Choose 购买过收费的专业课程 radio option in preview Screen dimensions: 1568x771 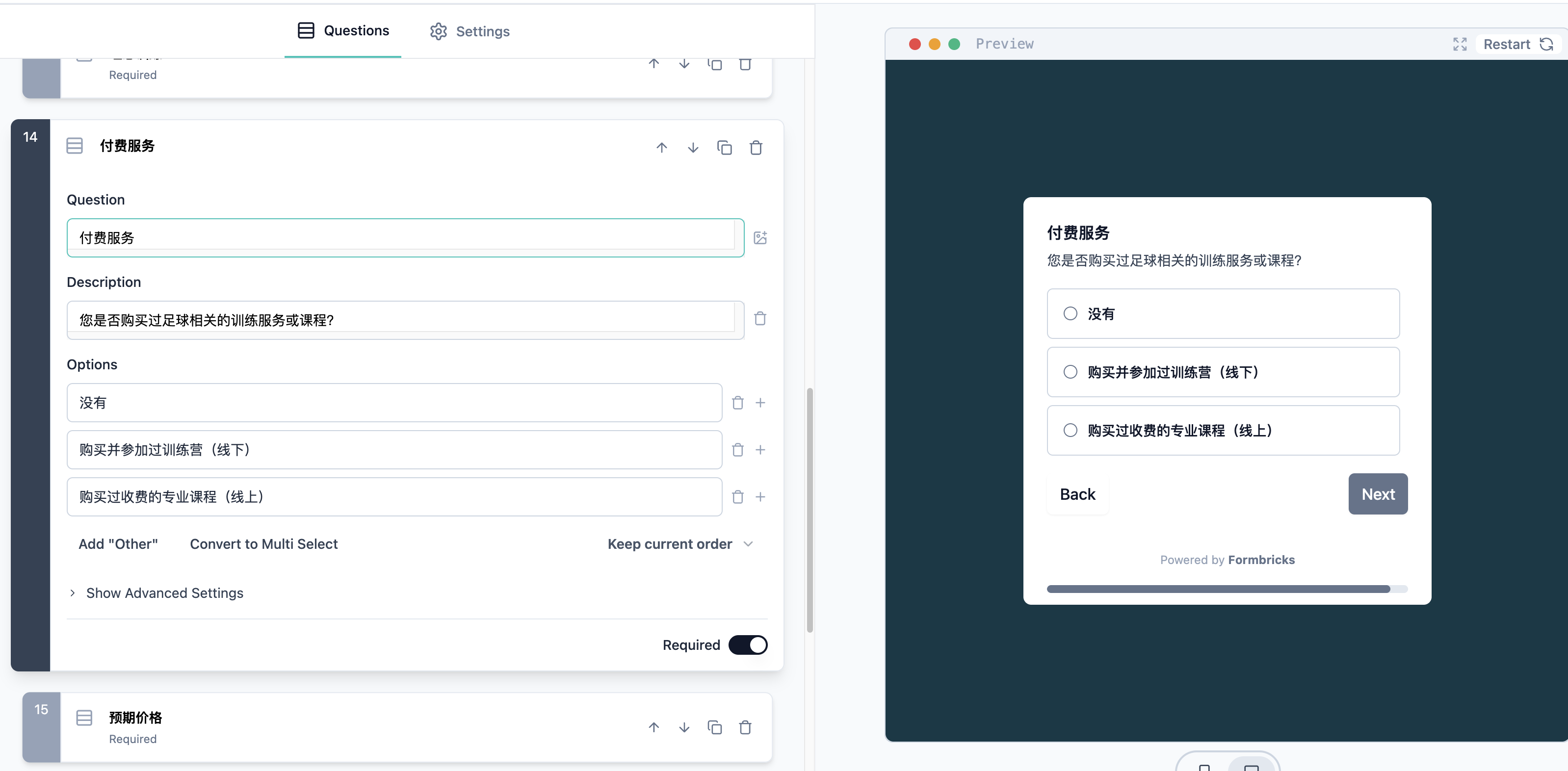click(x=1070, y=430)
